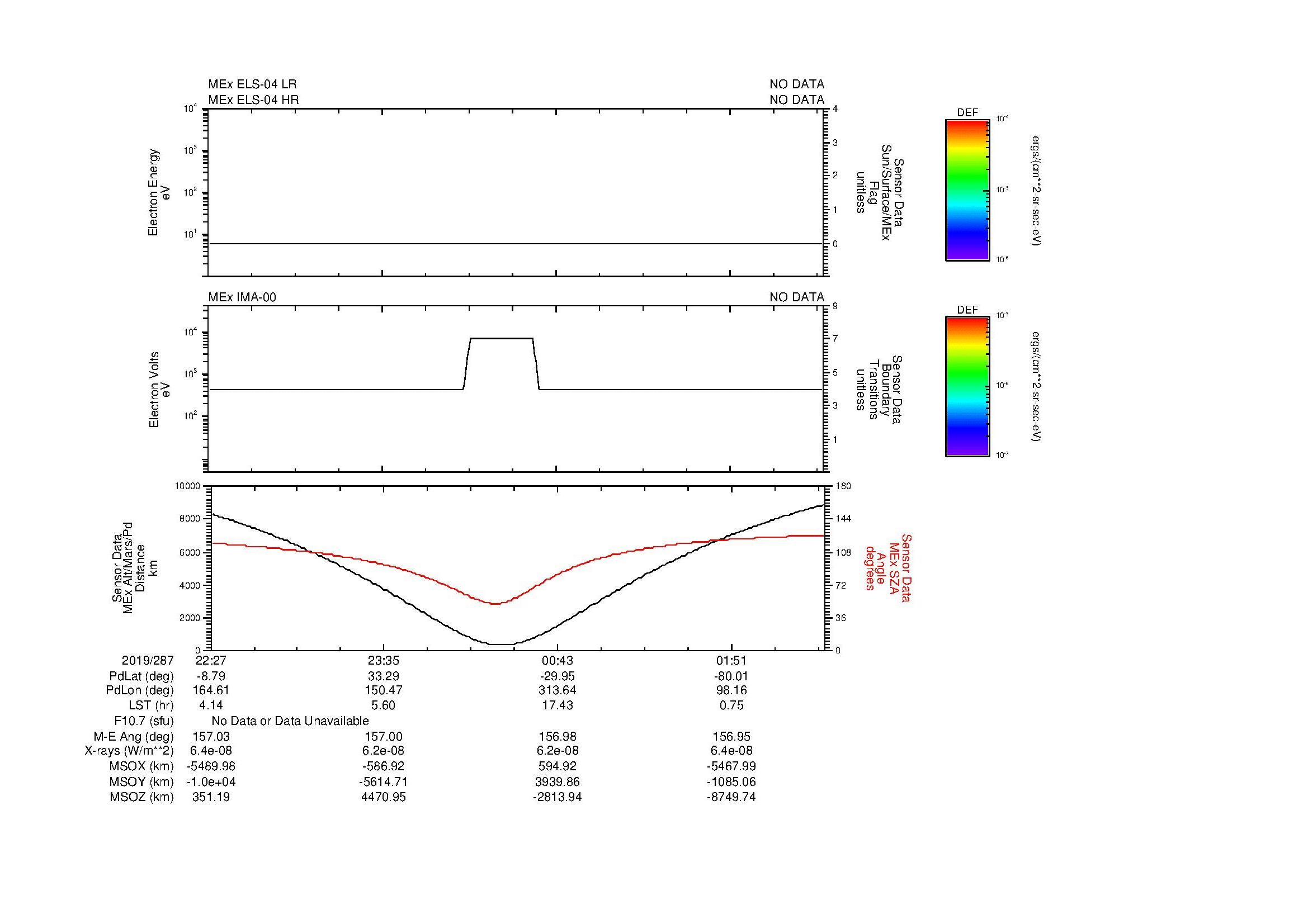
Task: Click the 'Electron Volts eV' axis label
Action: click(x=159, y=390)
